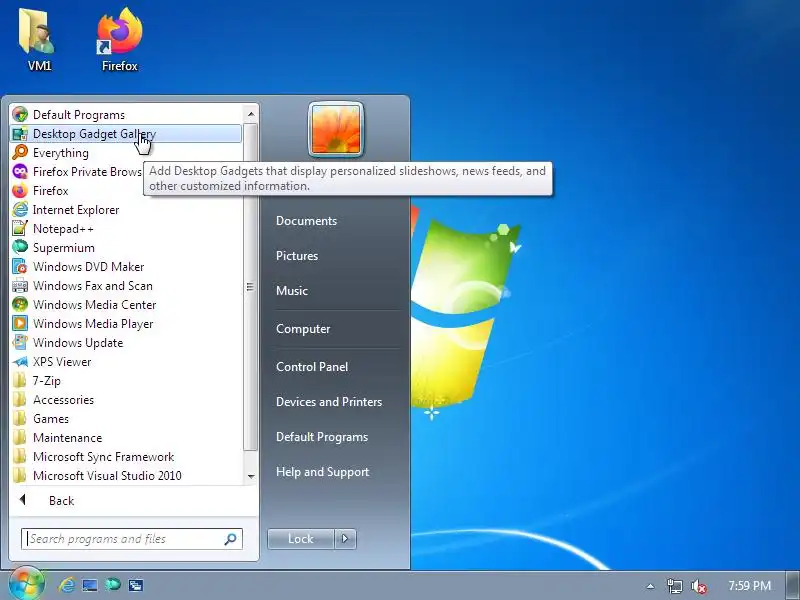The height and width of the screenshot is (600, 800).
Task: Click the Show desktop strip beside the clock
Action: [794, 586]
